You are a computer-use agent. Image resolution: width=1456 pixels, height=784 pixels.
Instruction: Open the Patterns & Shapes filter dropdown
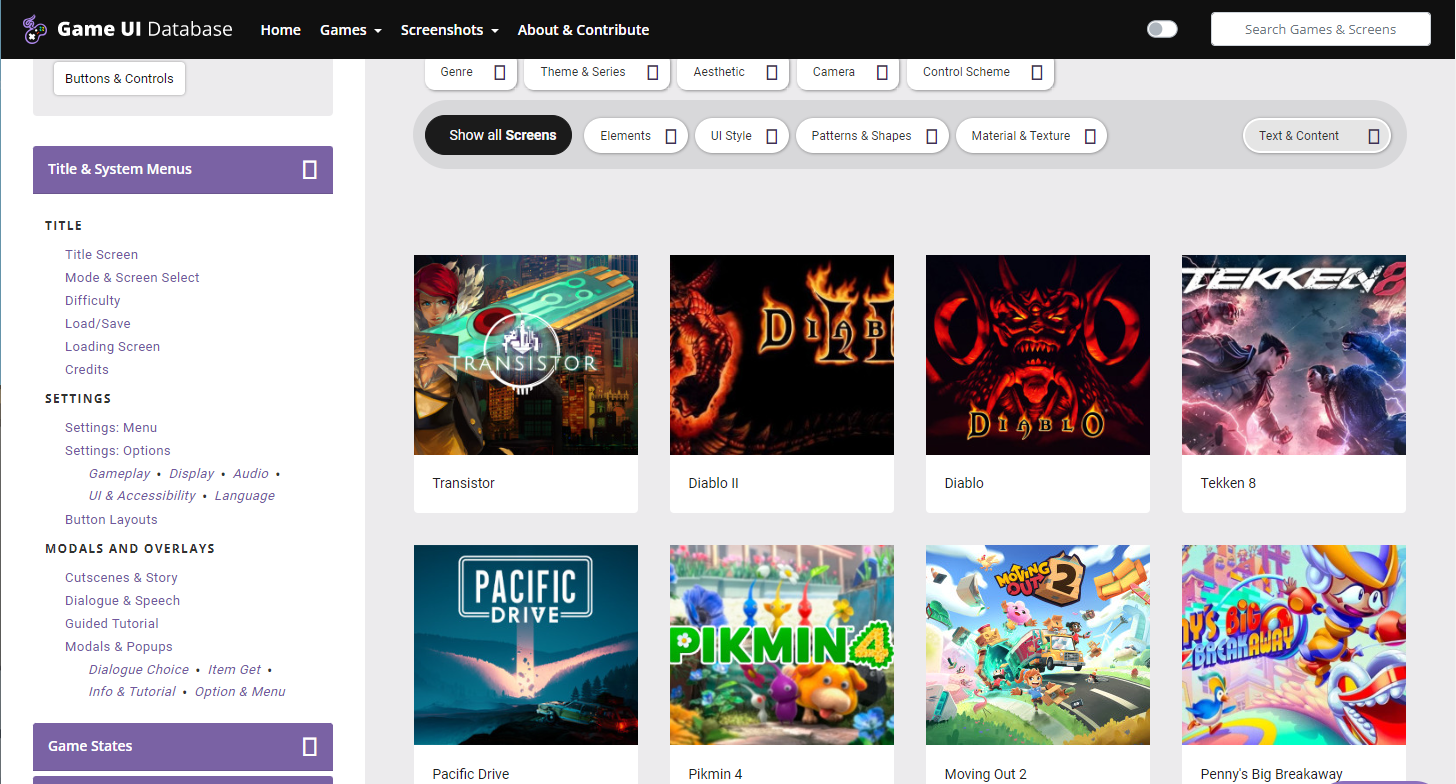click(872, 136)
